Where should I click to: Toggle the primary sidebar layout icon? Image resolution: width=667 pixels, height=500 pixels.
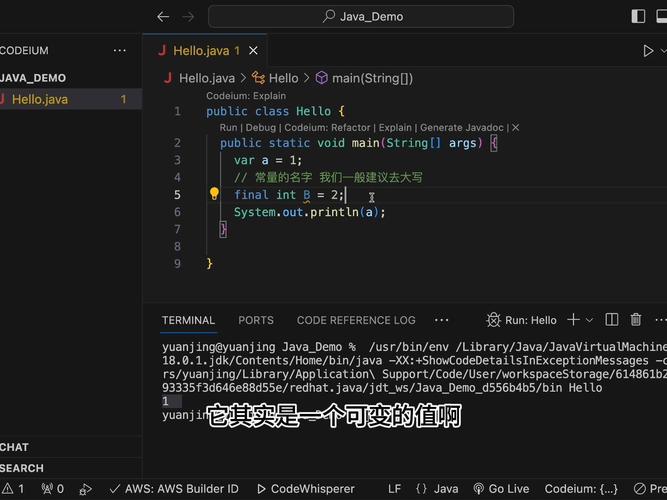click(x=638, y=17)
